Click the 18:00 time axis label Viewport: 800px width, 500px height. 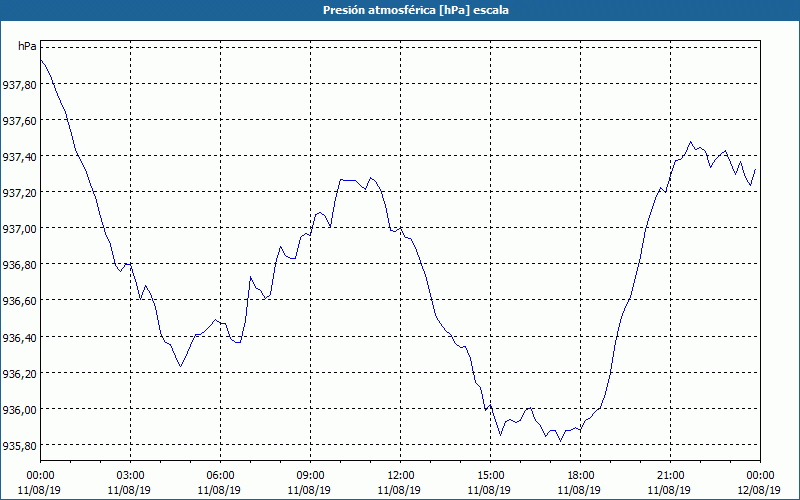pos(581,476)
